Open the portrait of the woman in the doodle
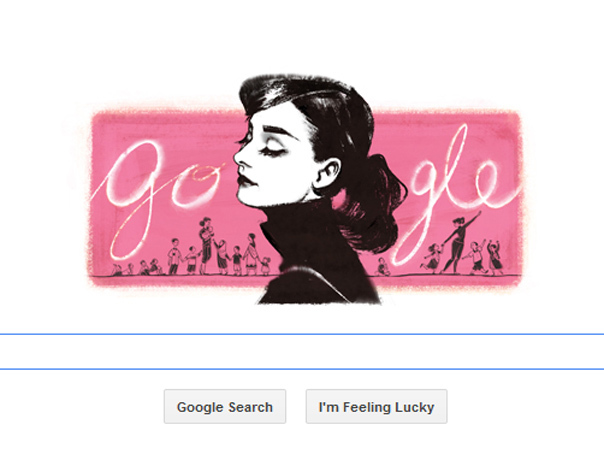This screenshot has width=604, height=454. [x=320, y=189]
